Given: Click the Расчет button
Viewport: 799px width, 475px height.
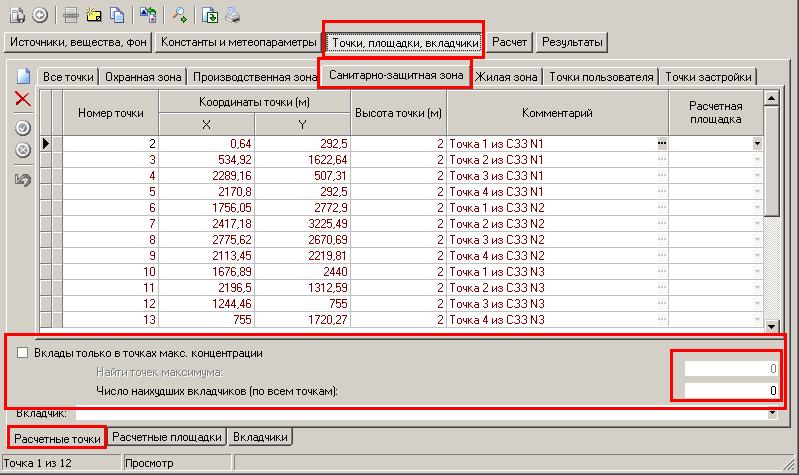Looking at the screenshot, I should (x=509, y=42).
